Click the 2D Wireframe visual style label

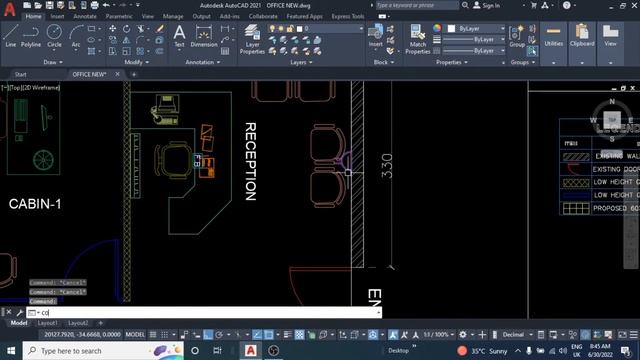pos(40,87)
